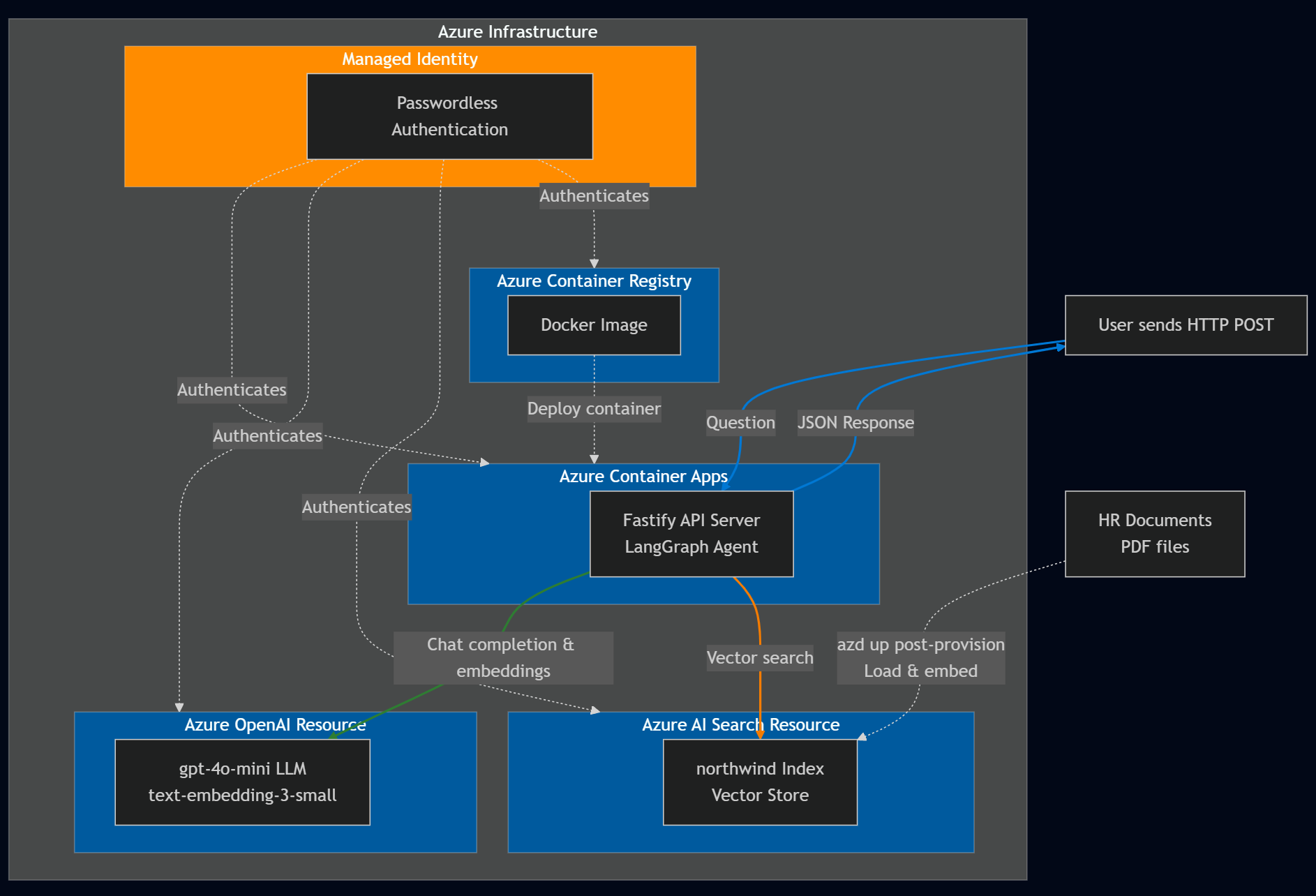Select the Docker Image node
This screenshot has width=1316, height=896.
pos(594,325)
